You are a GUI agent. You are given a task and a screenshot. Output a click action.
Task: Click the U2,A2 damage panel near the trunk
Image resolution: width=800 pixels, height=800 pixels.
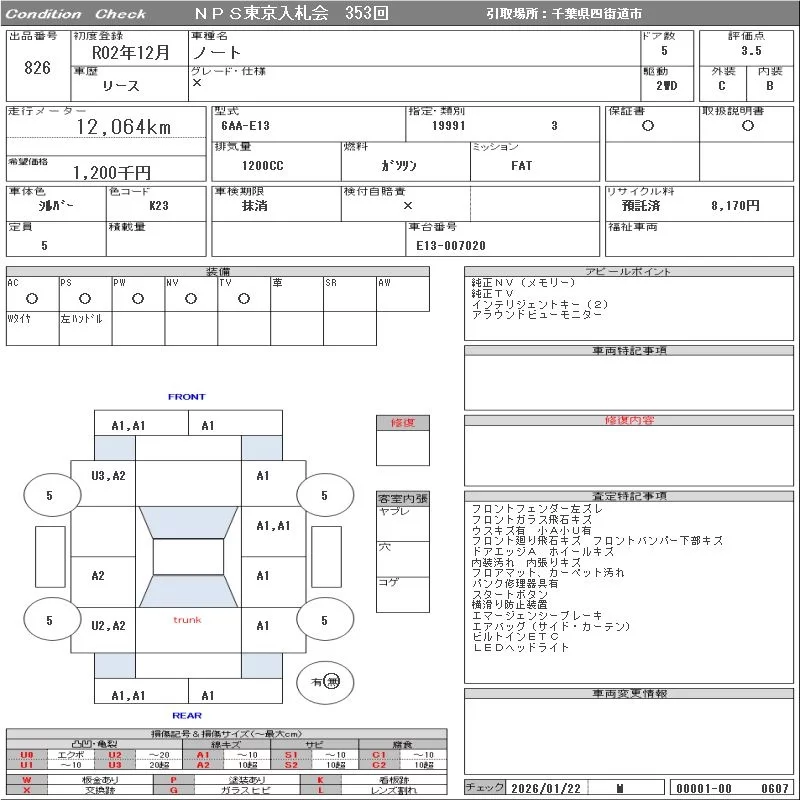tap(108, 626)
